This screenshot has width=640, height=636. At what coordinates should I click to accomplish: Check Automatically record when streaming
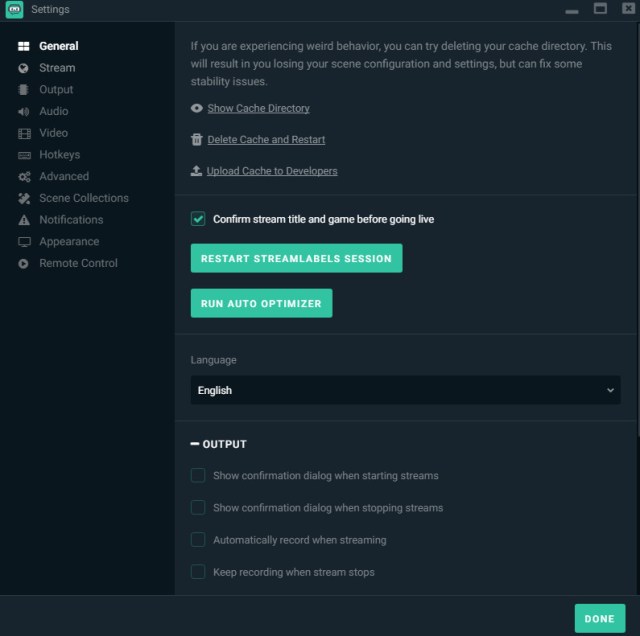[x=198, y=540]
